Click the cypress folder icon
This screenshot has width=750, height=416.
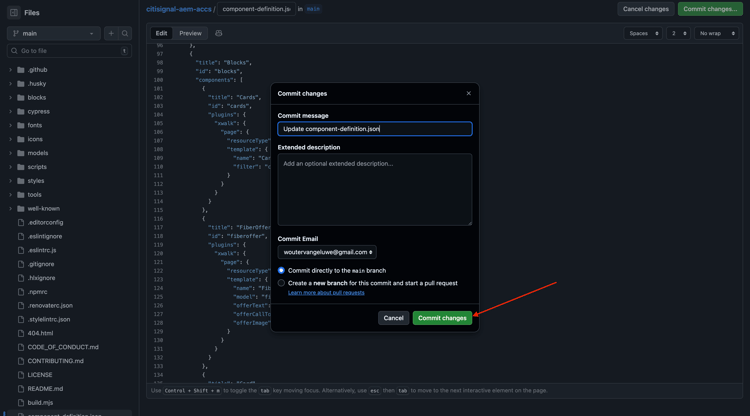click(x=21, y=111)
